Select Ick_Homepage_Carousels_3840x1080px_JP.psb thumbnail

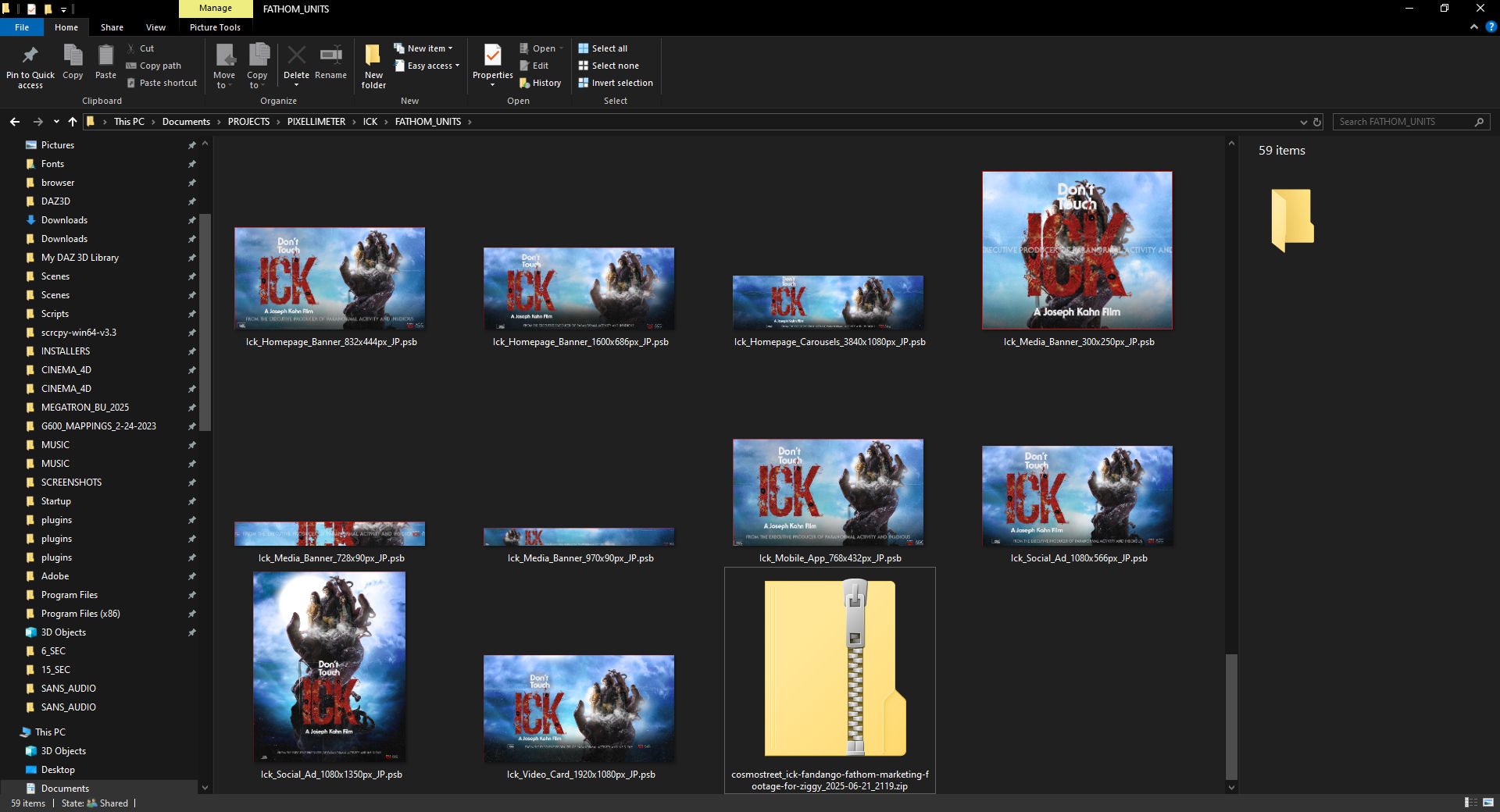point(828,302)
